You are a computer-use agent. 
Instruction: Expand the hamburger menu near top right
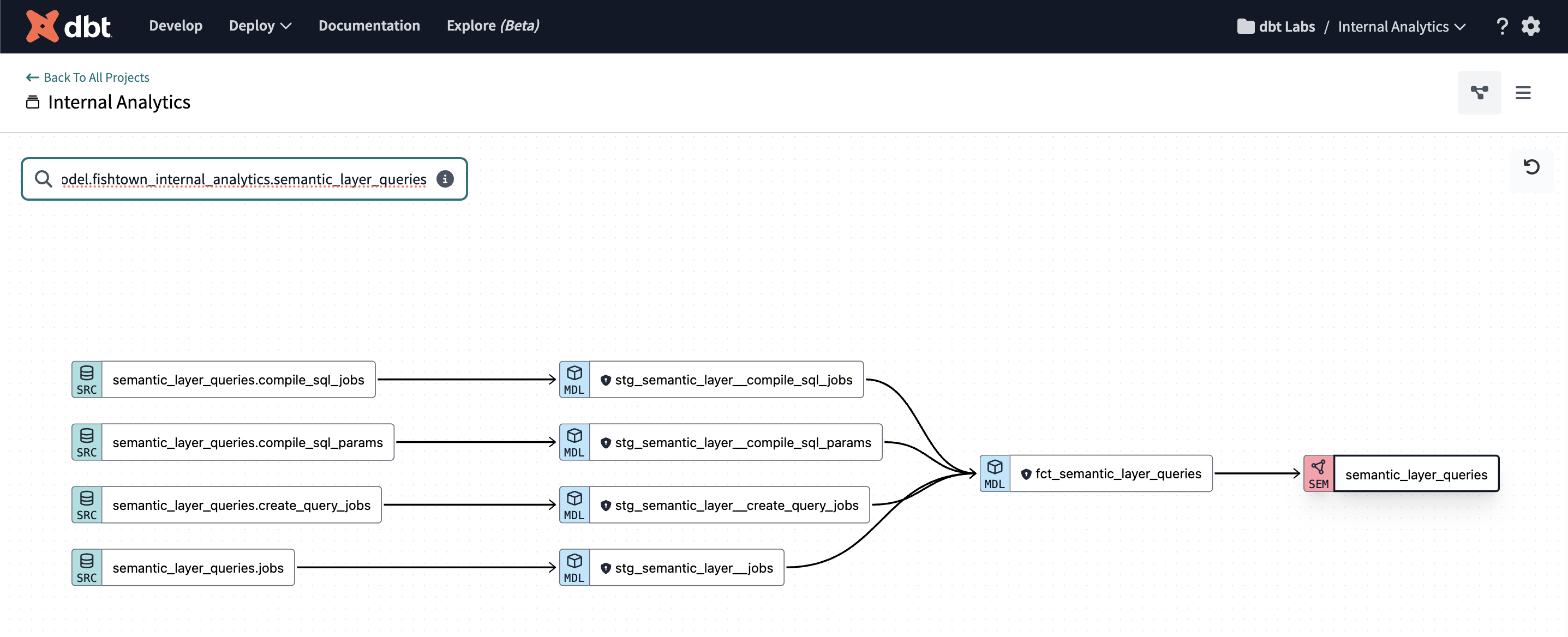point(1524,93)
